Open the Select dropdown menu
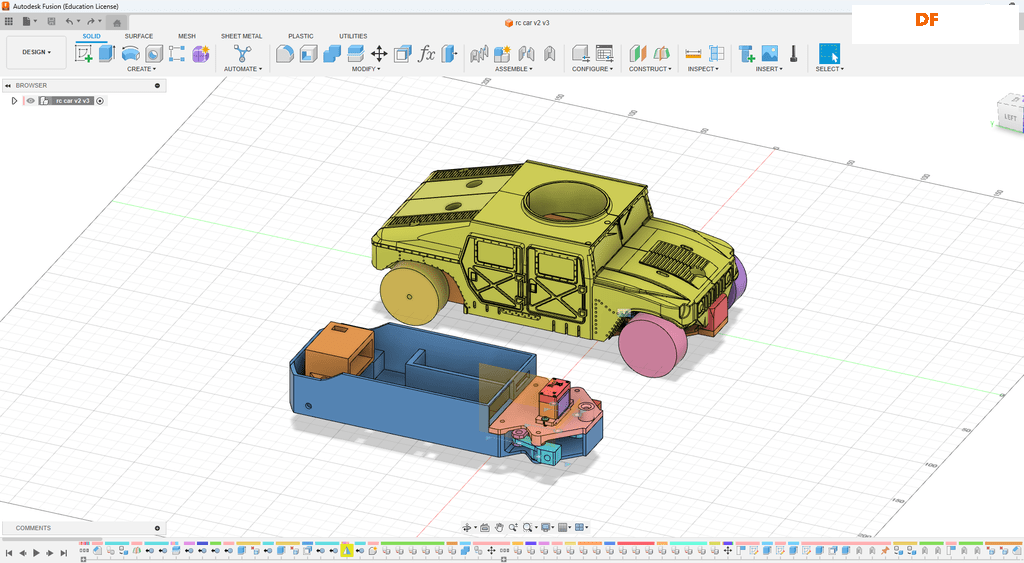 829,69
